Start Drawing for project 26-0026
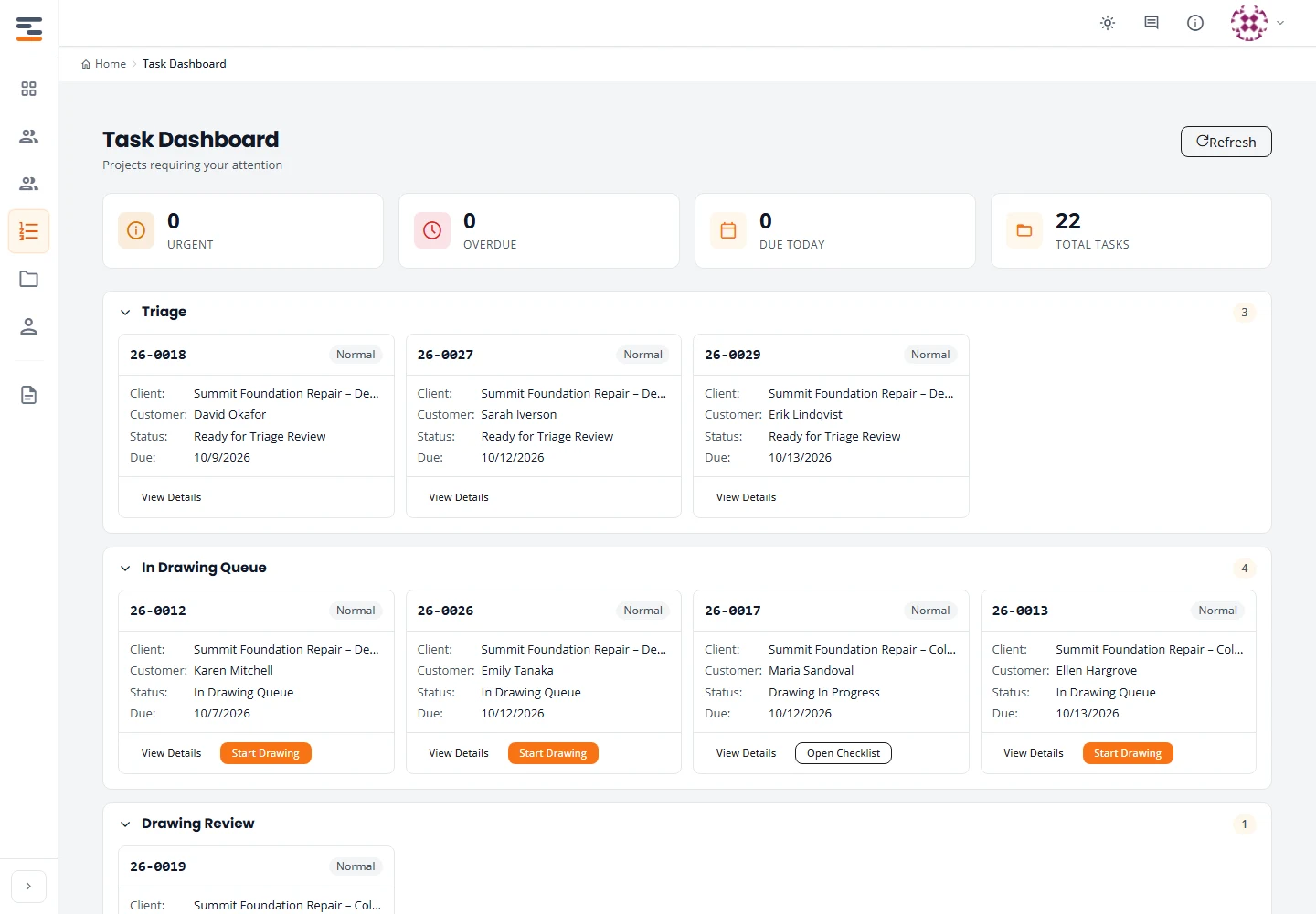Viewport: 1316px width, 914px height. 553,753
